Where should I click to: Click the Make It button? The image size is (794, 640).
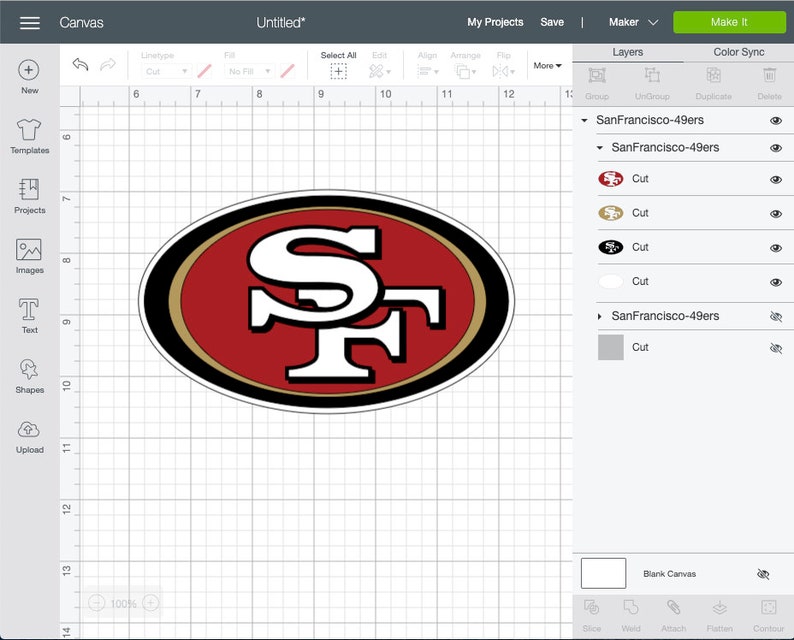[729, 22]
